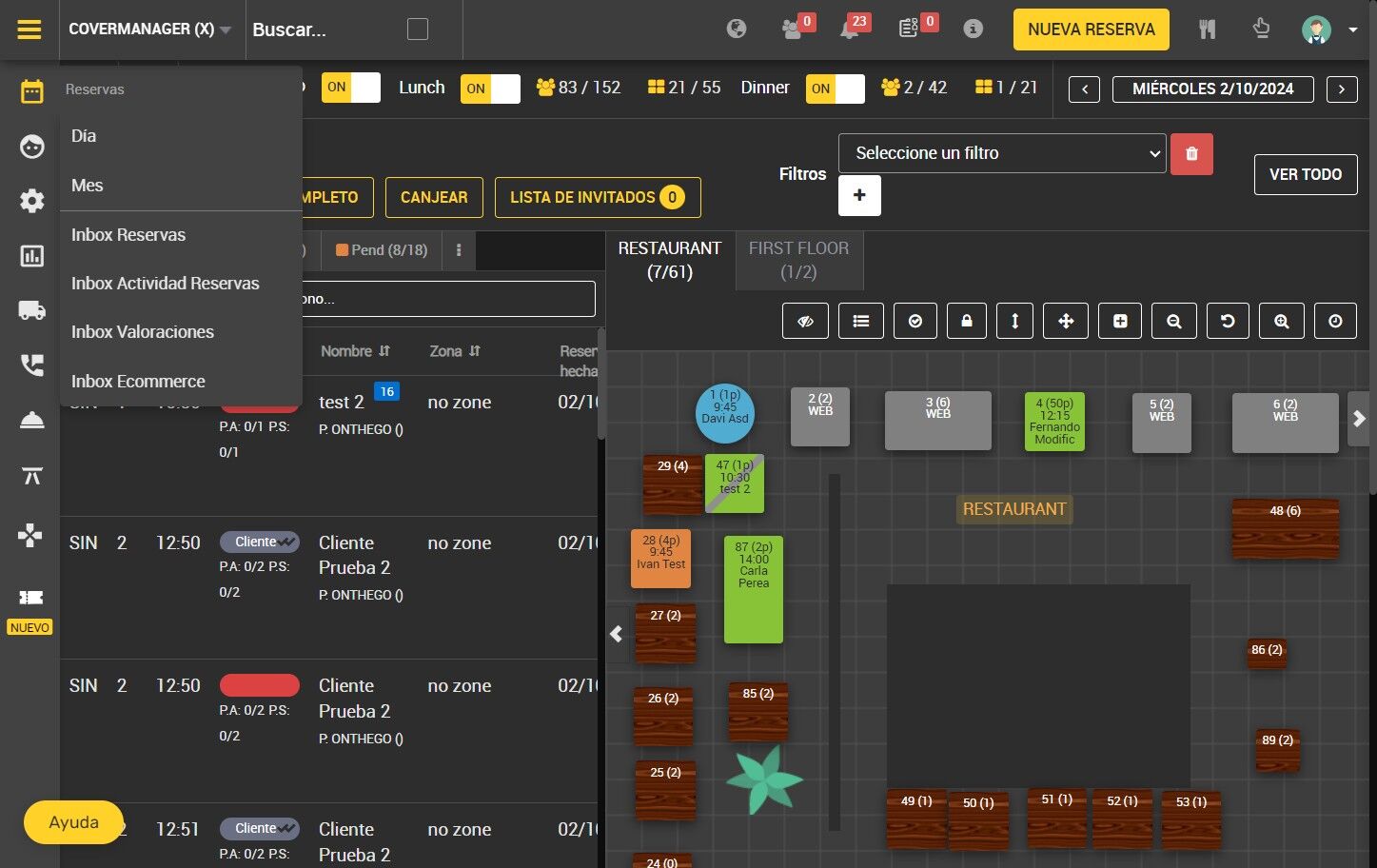Click the zoom out magnifier icon

[1174, 322]
